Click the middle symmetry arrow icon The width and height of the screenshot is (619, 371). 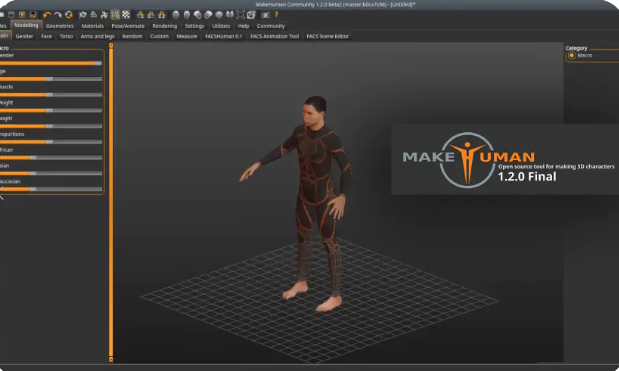[151, 15]
